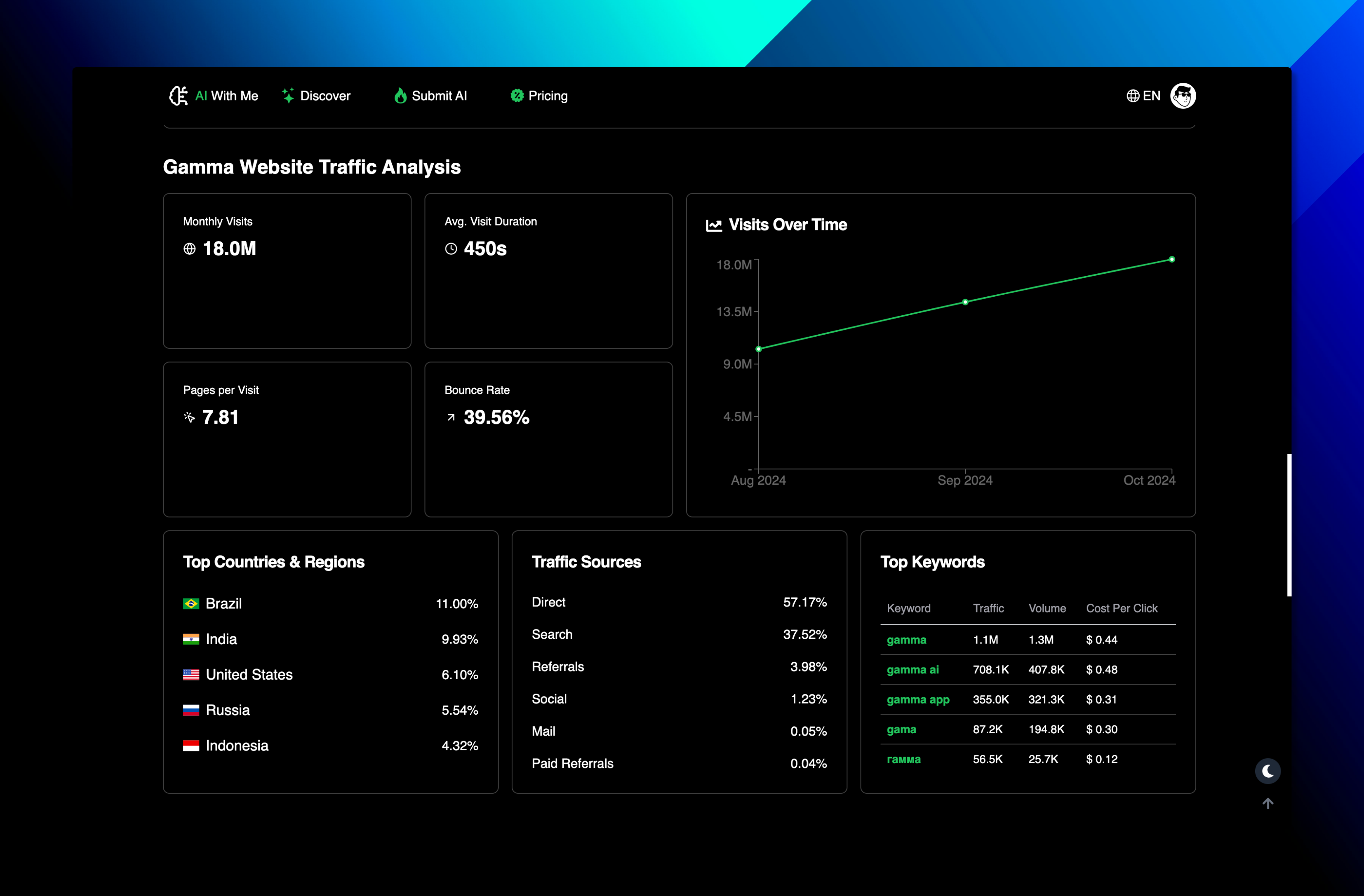Click the arrow icon beside 39.56%
This screenshot has width=1364, height=896.
point(451,418)
